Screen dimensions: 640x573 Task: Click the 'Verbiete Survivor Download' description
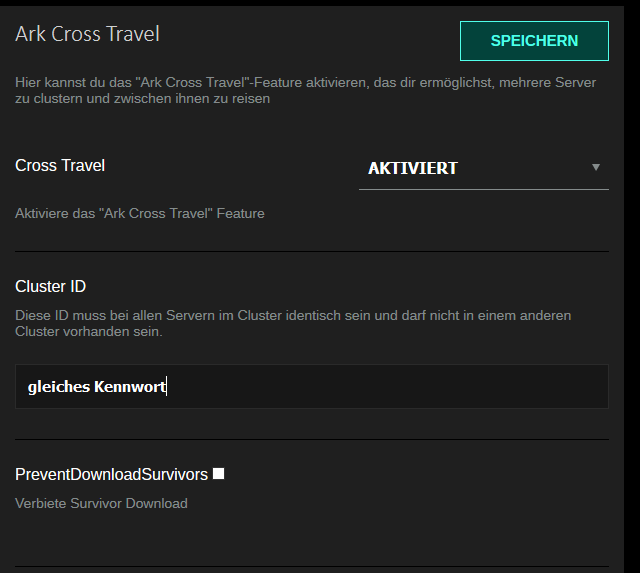(101, 503)
